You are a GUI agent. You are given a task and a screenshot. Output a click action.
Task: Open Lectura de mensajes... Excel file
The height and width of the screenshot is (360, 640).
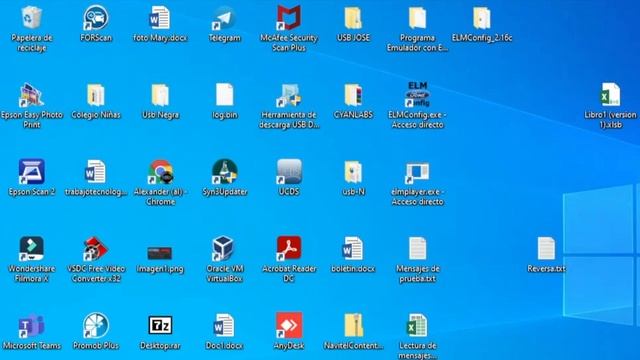(x=417, y=326)
